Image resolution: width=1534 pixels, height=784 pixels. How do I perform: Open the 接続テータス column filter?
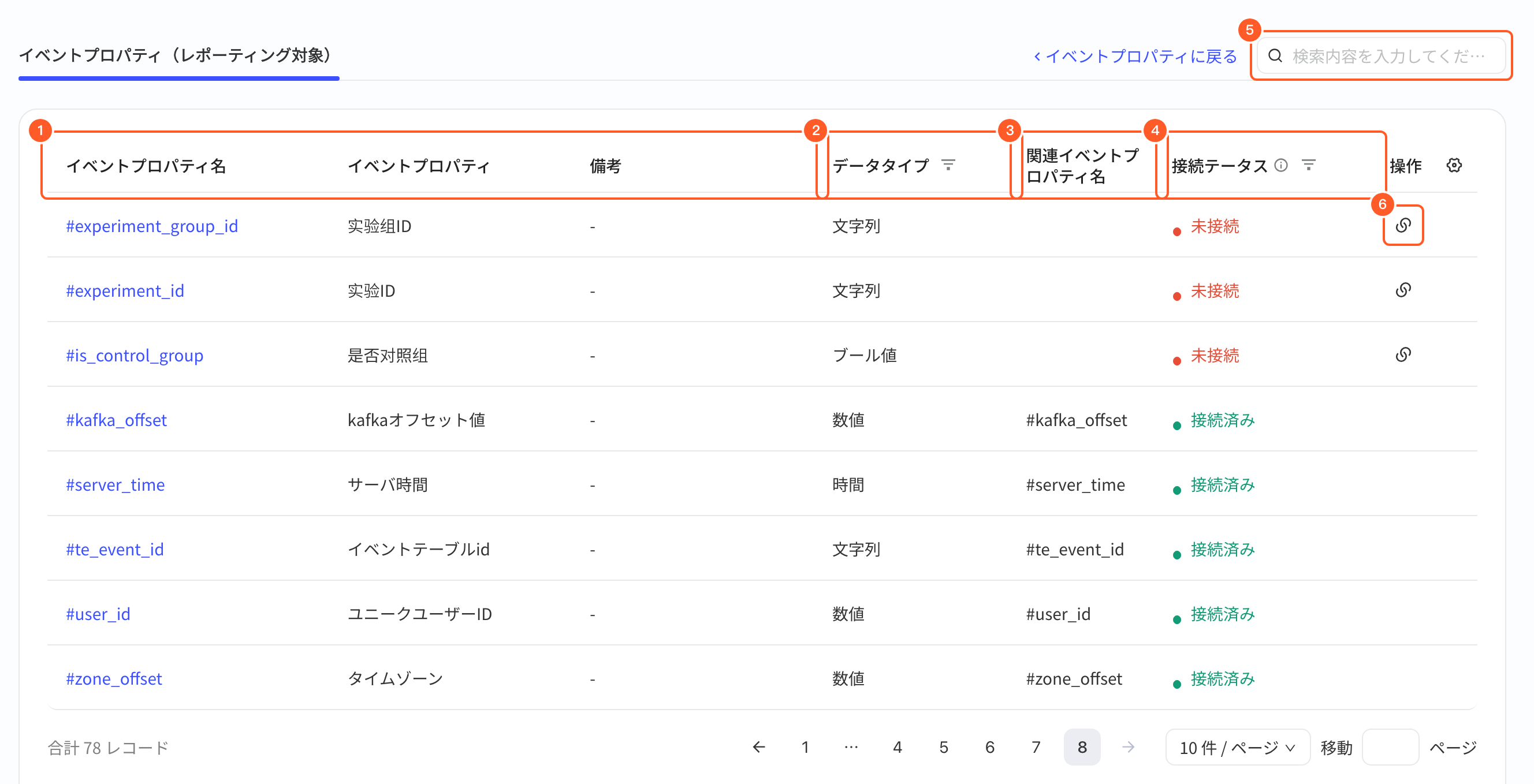point(1308,165)
